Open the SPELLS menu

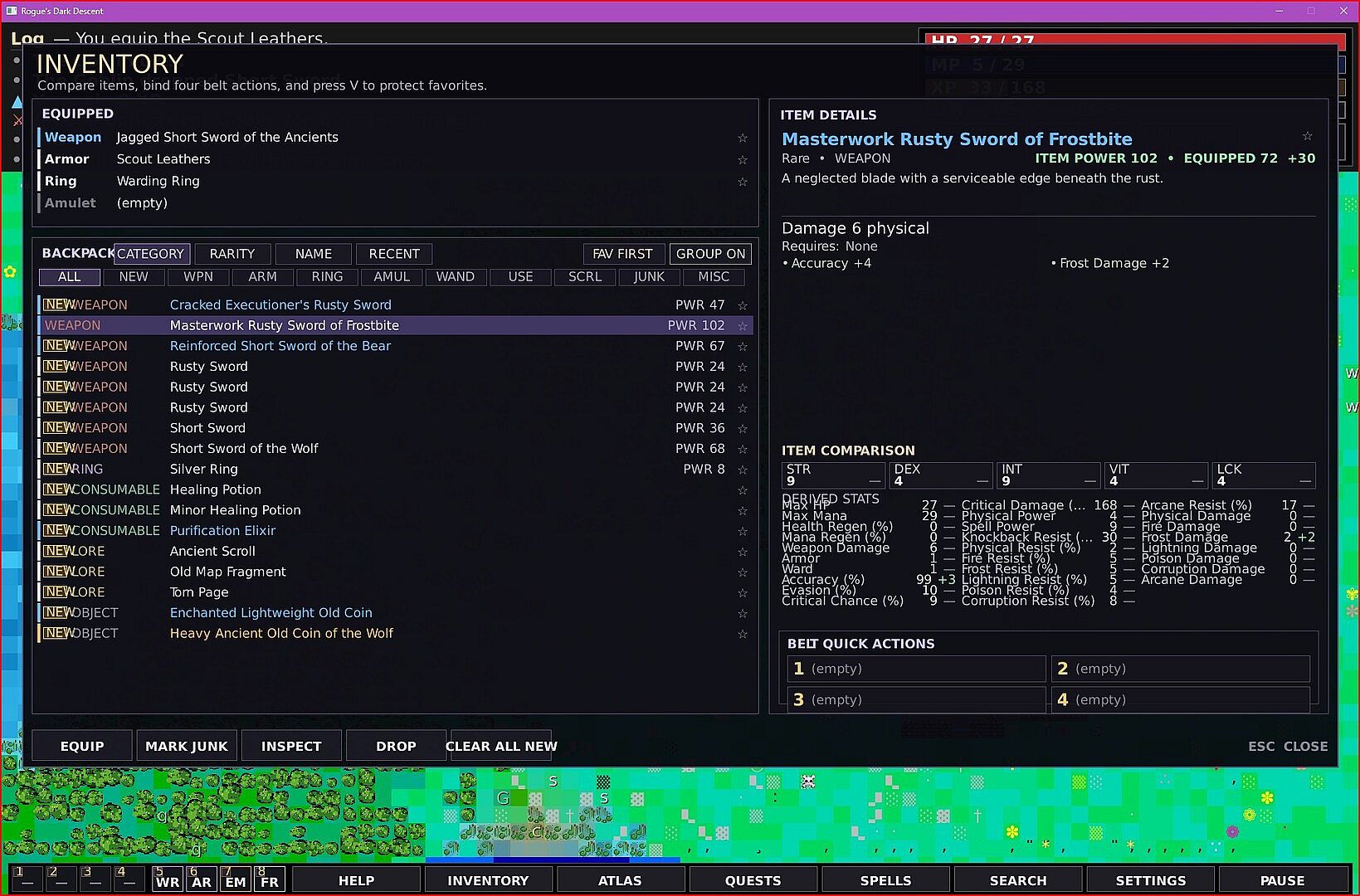(x=885, y=880)
